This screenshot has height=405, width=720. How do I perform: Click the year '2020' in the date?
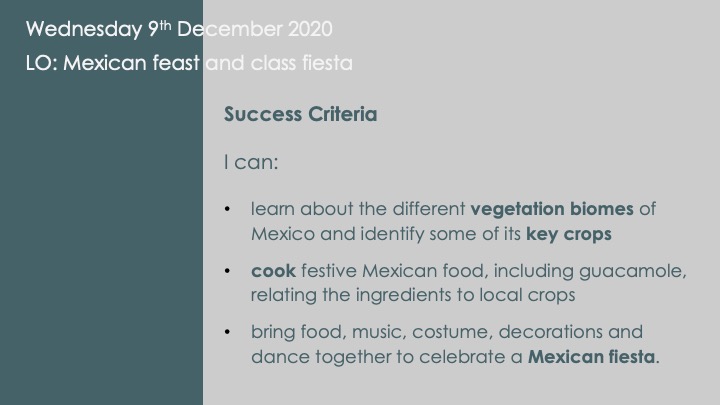click(310, 29)
